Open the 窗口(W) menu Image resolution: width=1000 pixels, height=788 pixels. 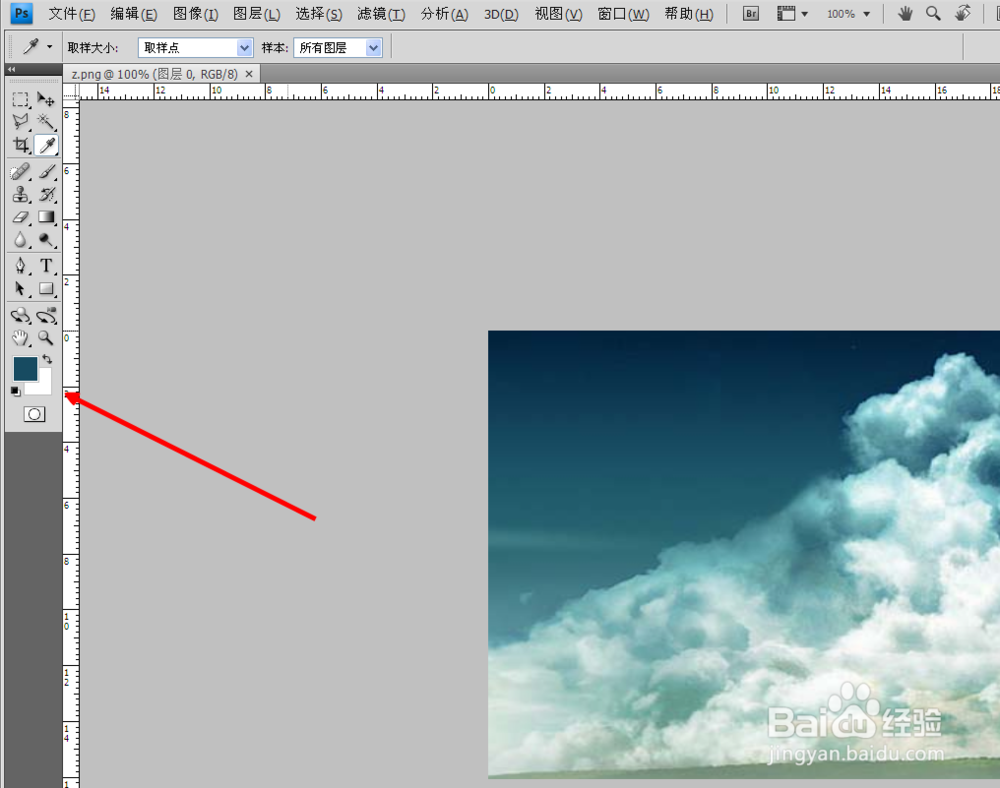tap(623, 13)
